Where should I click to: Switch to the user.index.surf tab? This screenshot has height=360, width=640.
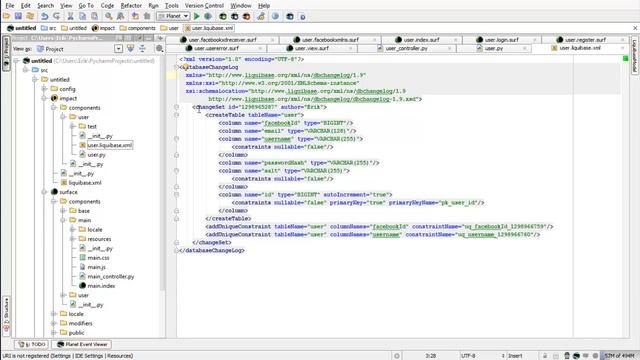coord(421,40)
